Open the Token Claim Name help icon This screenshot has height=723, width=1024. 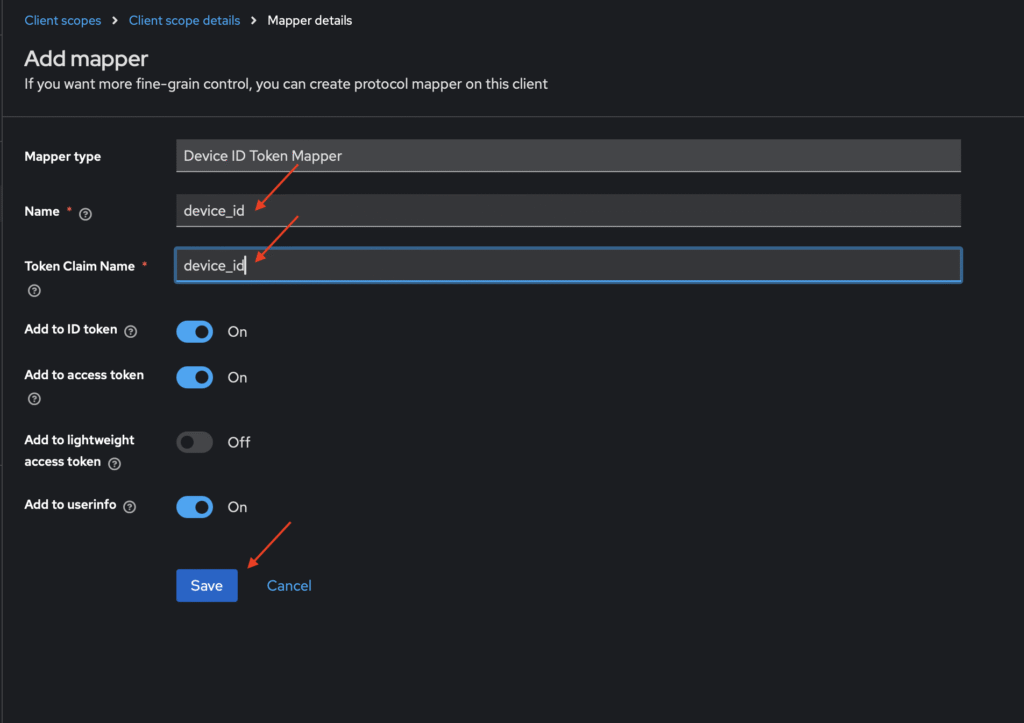pos(34,291)
